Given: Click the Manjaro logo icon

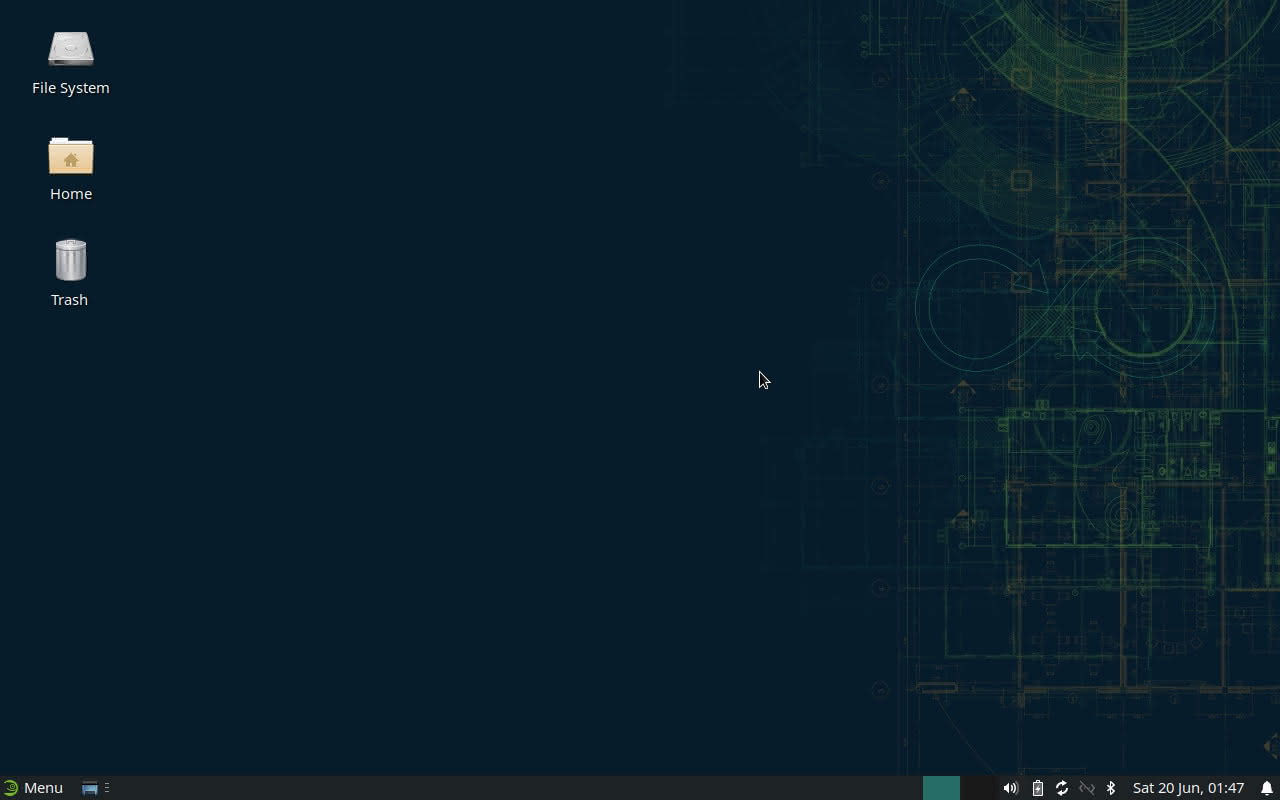Looking at the screenshot, I should point(10,787).
